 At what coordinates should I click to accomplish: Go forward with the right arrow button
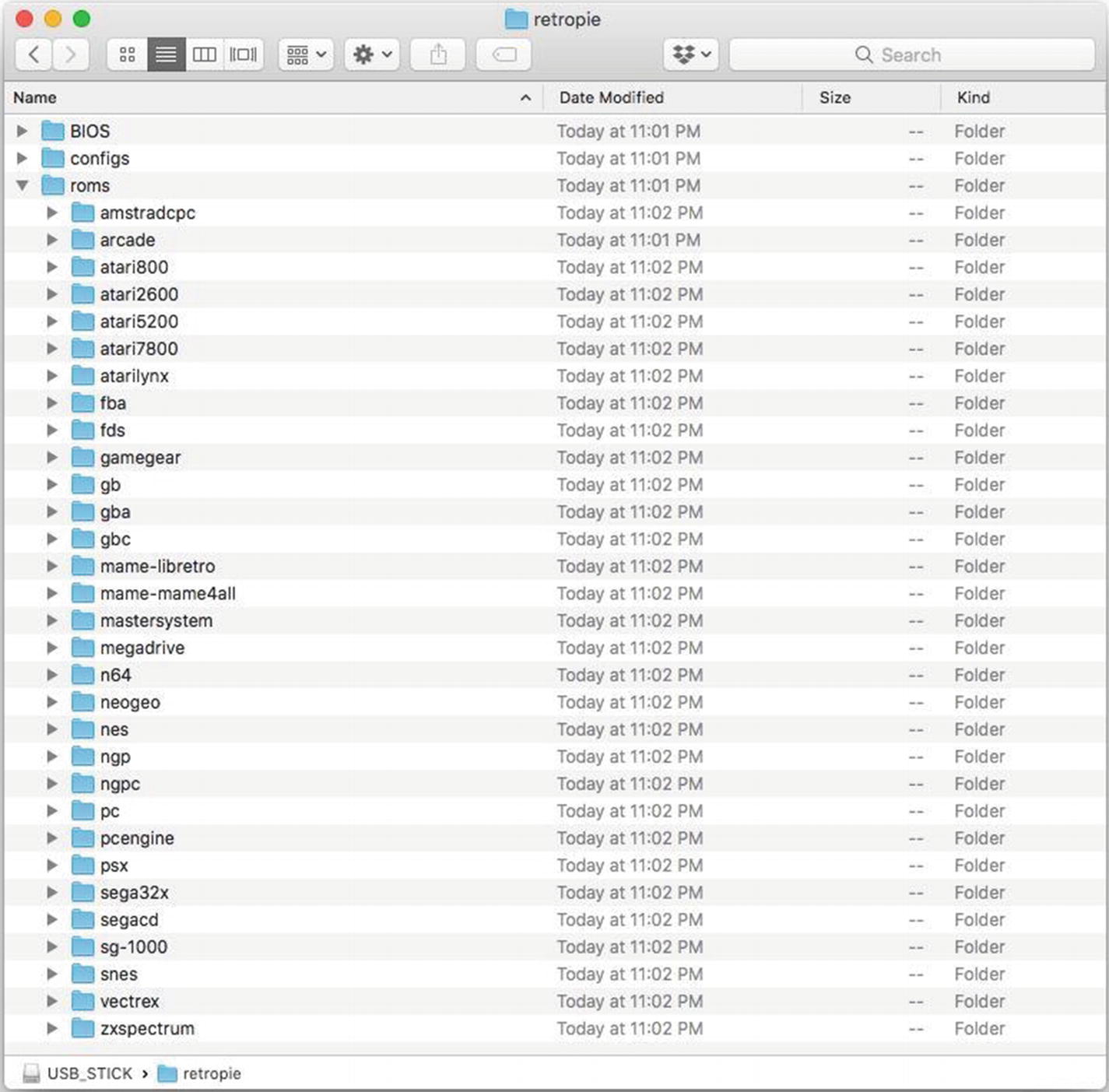tap(71, 54)
